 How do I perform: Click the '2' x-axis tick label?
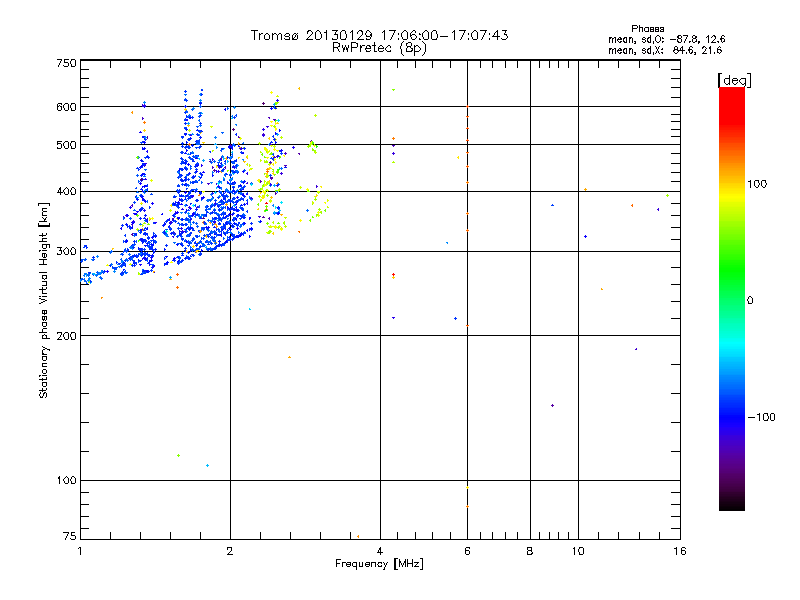click(x=230, y=551)
